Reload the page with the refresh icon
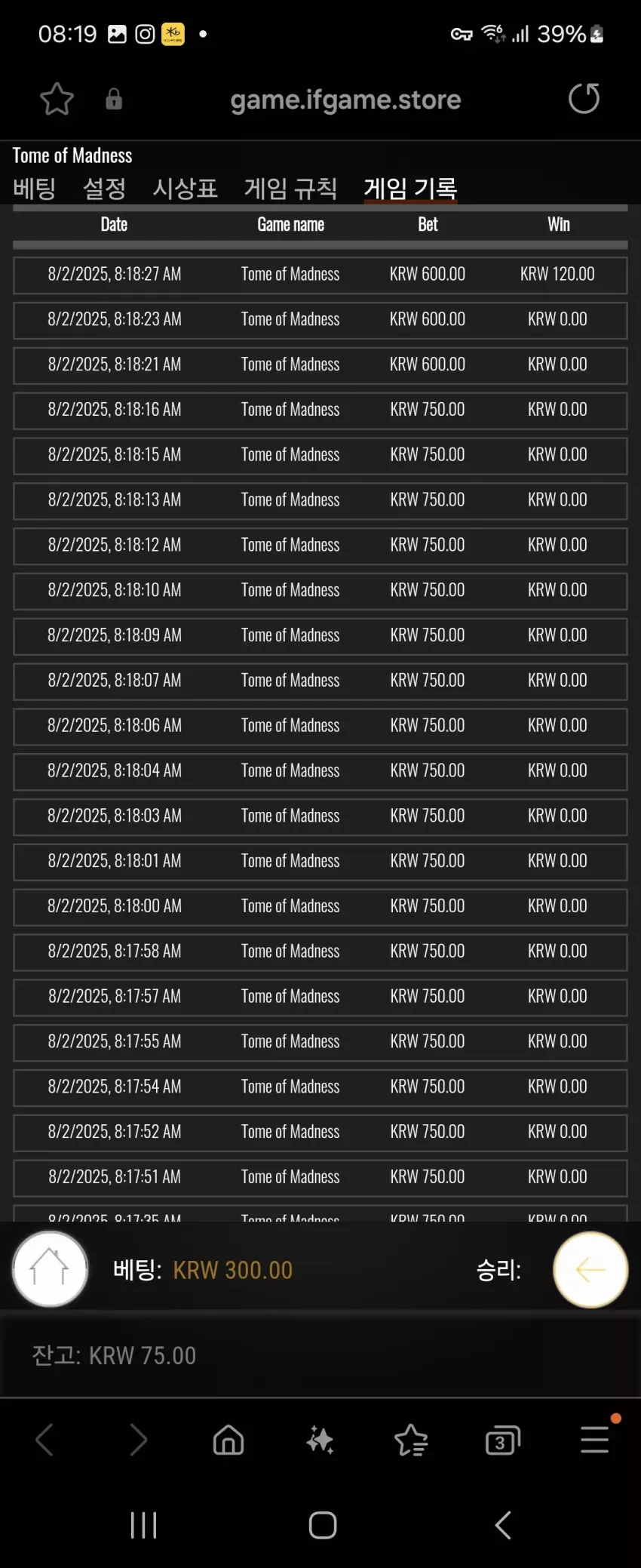This screenshot has height=1568, width=641. point(584,99)
